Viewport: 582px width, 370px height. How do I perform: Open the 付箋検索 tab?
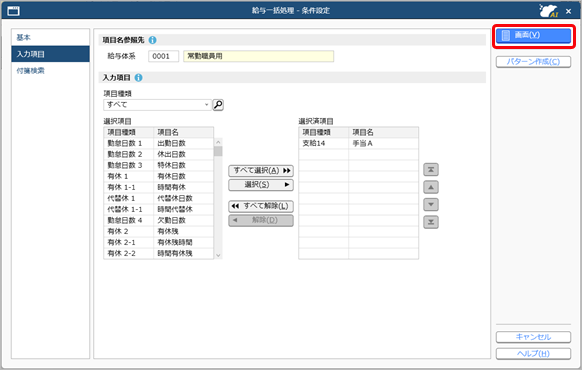[x=50, y=71]
